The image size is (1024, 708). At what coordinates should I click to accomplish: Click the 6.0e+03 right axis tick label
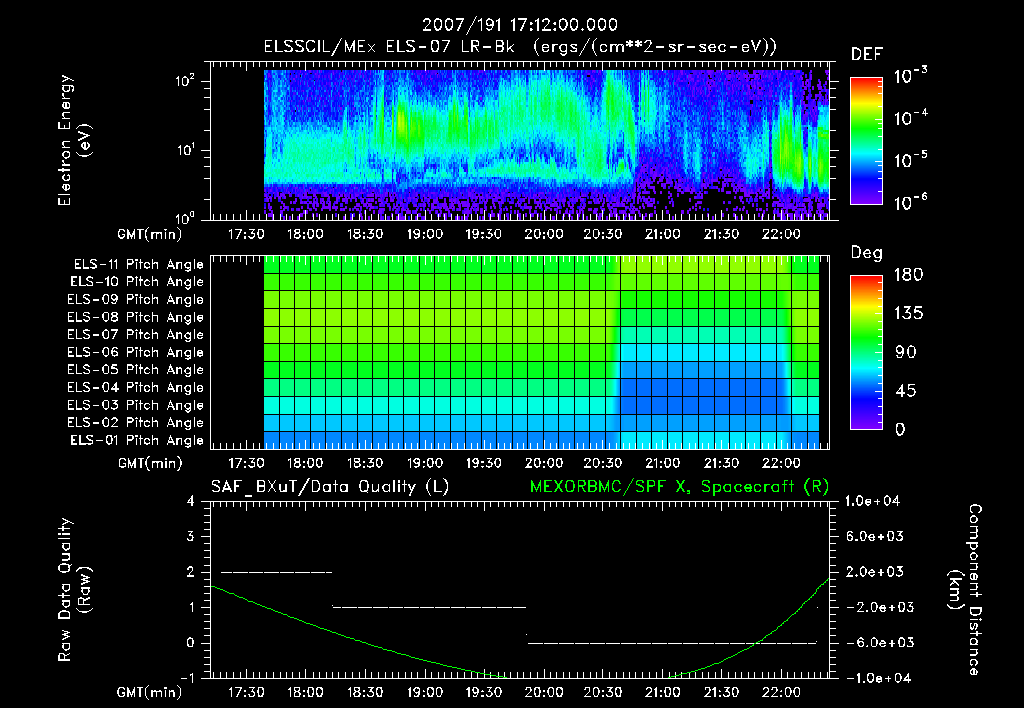[874, 536]
